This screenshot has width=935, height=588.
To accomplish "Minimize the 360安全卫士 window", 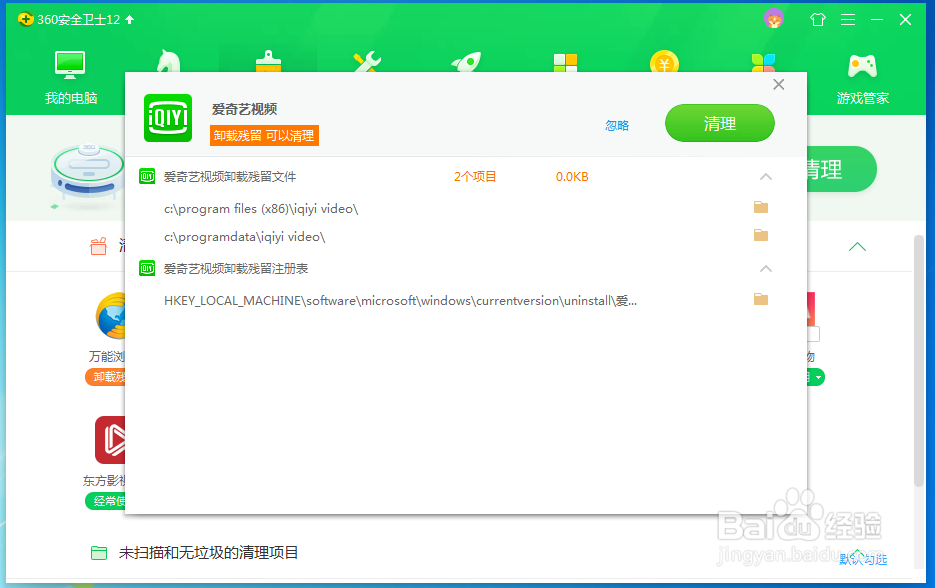I will 877,20.
